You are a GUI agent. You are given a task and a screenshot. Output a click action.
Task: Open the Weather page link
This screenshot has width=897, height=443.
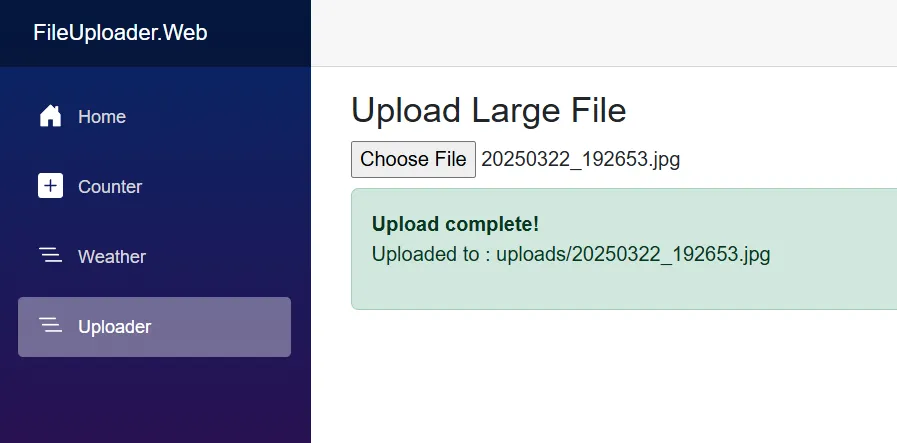154,256
